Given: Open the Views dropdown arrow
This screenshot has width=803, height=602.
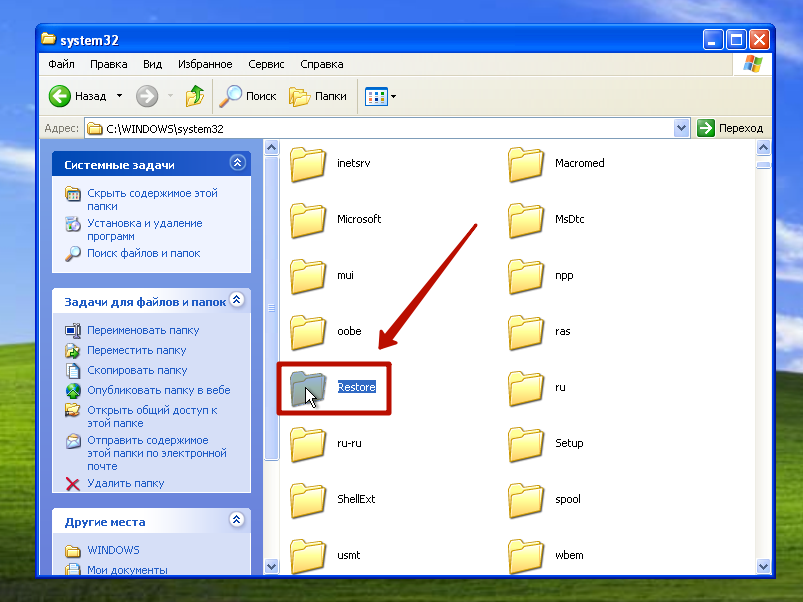Looking at the screenshot, I should [393, 96].
